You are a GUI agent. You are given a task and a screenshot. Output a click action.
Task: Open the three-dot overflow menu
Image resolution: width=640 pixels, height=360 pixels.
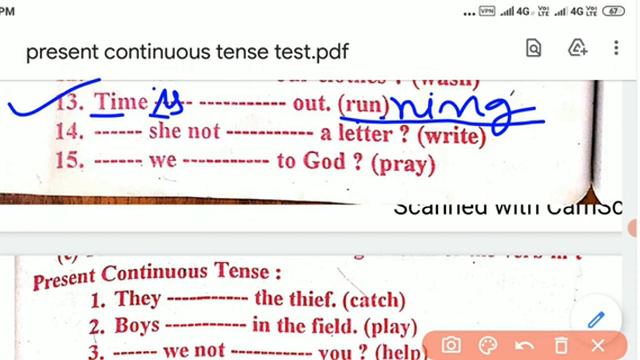tap(616, 48)
